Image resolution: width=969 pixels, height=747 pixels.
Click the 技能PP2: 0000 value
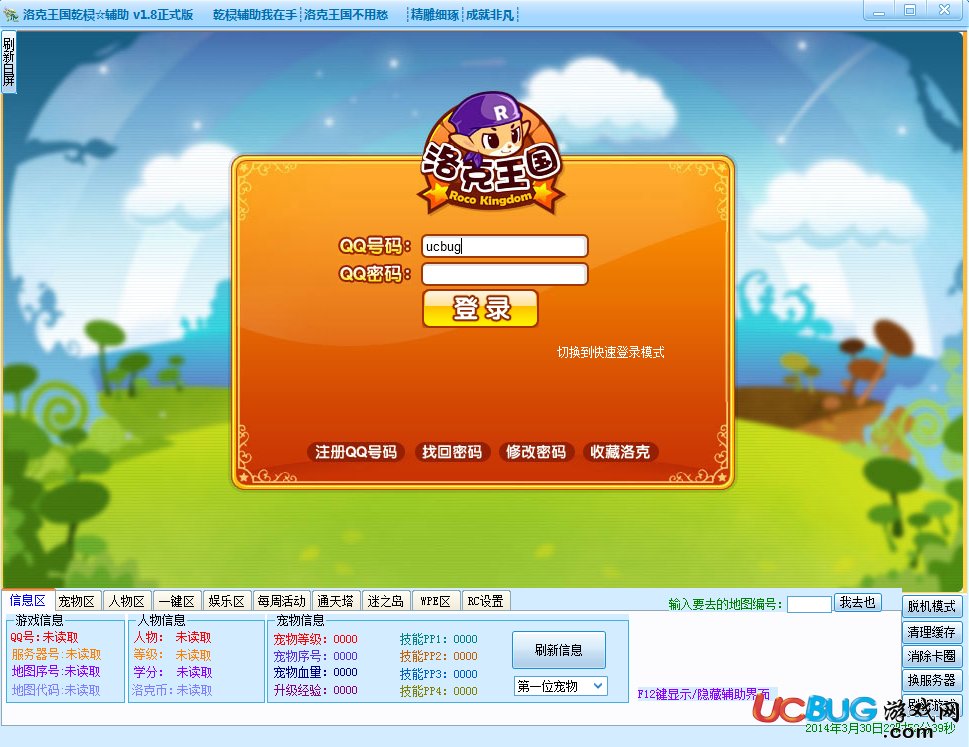coord(438,656)
